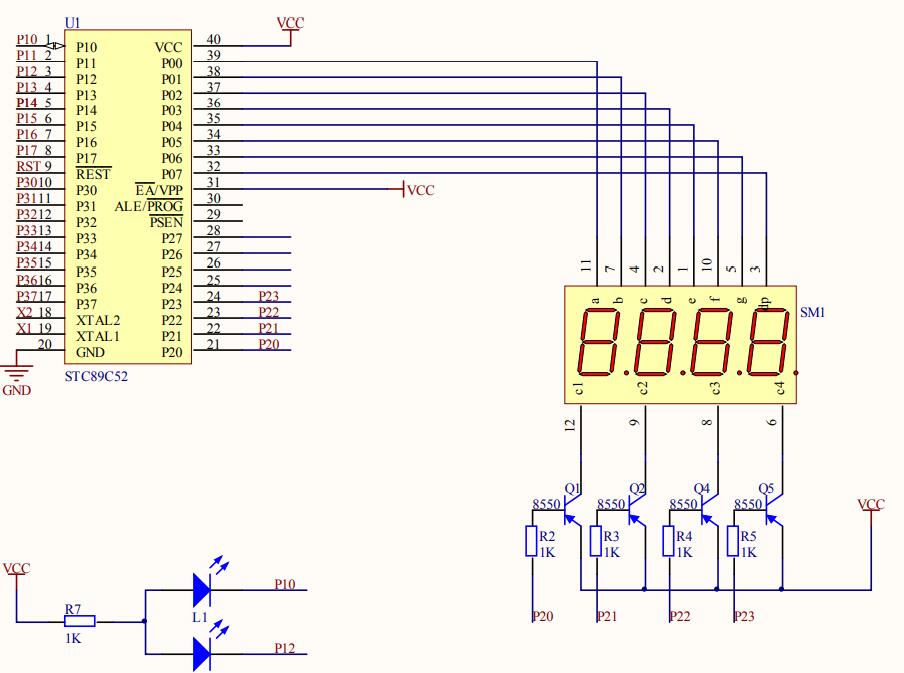Click the U1 designator label
904x673 pixels.
(73, 23)
